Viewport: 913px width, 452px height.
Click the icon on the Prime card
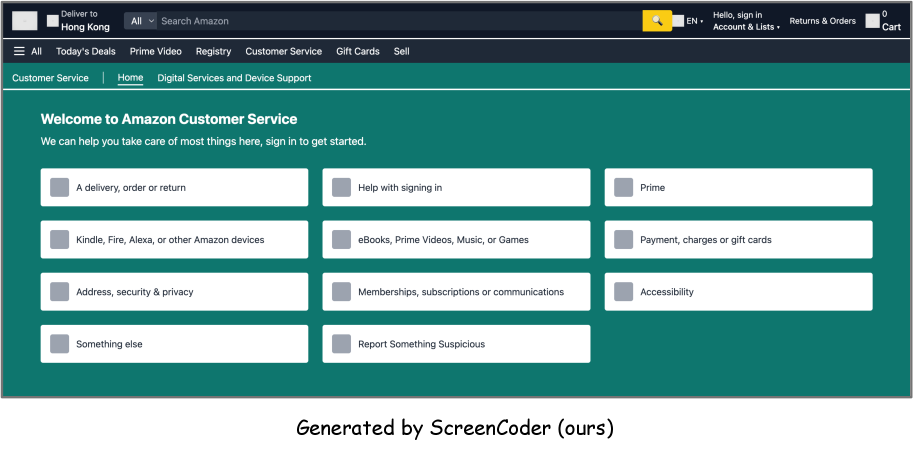coord(623,188)
